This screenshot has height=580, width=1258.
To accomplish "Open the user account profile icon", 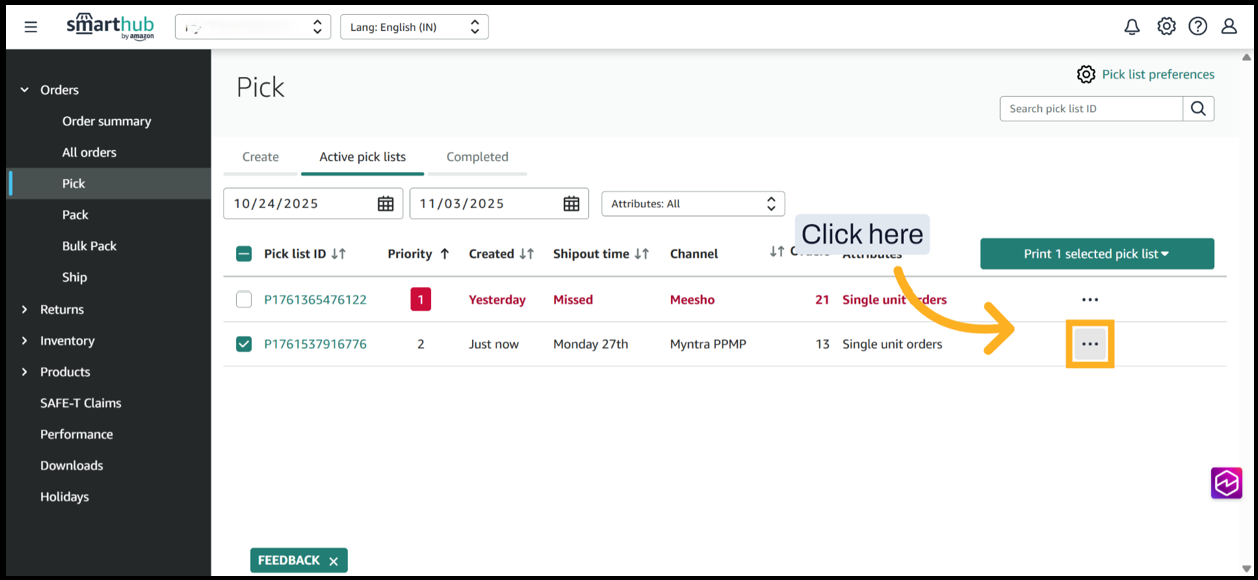I will click(1229, 27).
